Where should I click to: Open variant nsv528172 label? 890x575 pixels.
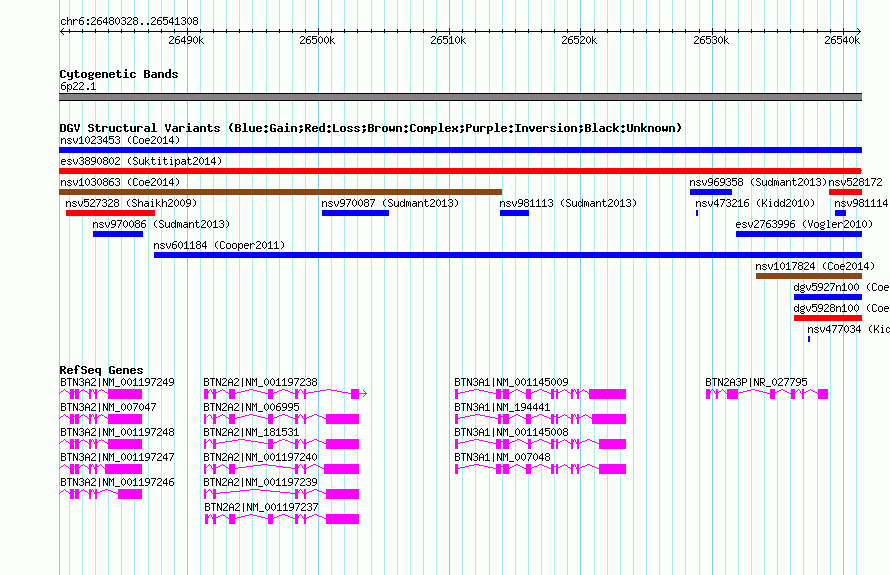pos(855,182)
